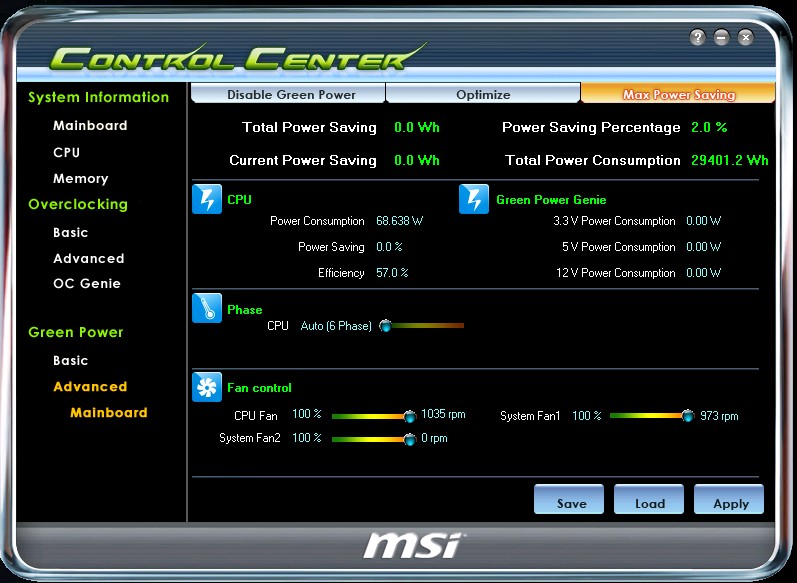Image resolution: width=797 pixels, height=583 pixels.
Task: Open Memory in the sidebar
Action: (80, 178)
